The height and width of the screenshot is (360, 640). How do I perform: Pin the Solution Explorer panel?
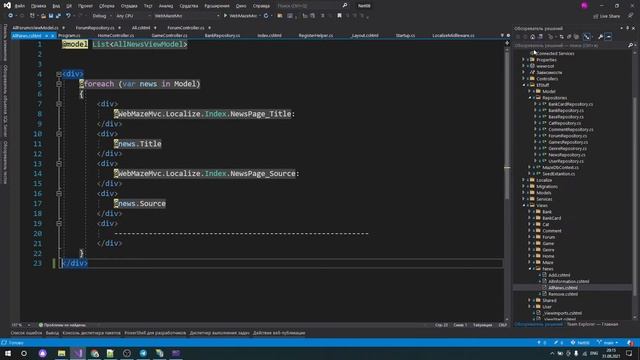coord(628,28)
